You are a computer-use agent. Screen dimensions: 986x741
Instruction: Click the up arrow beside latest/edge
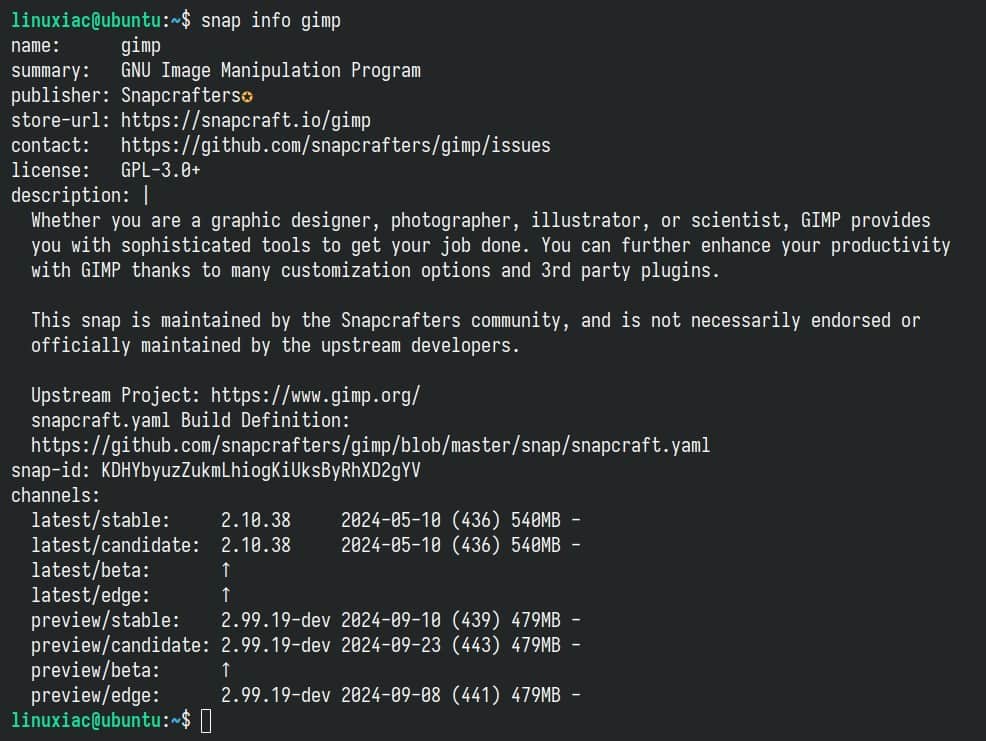point(226,595)
